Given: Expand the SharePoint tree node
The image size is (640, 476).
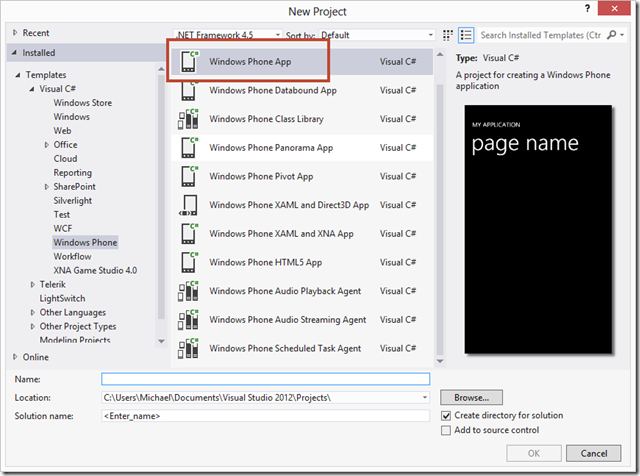Looking at the screenshot, I should click(x=47, y=187).
